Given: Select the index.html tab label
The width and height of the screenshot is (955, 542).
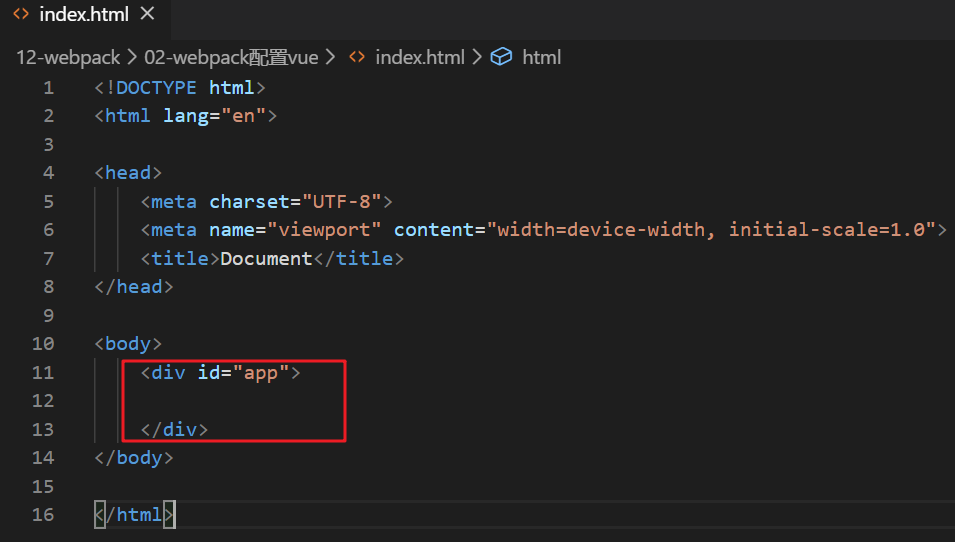Looking at the screenshot, I should point(84,16).
